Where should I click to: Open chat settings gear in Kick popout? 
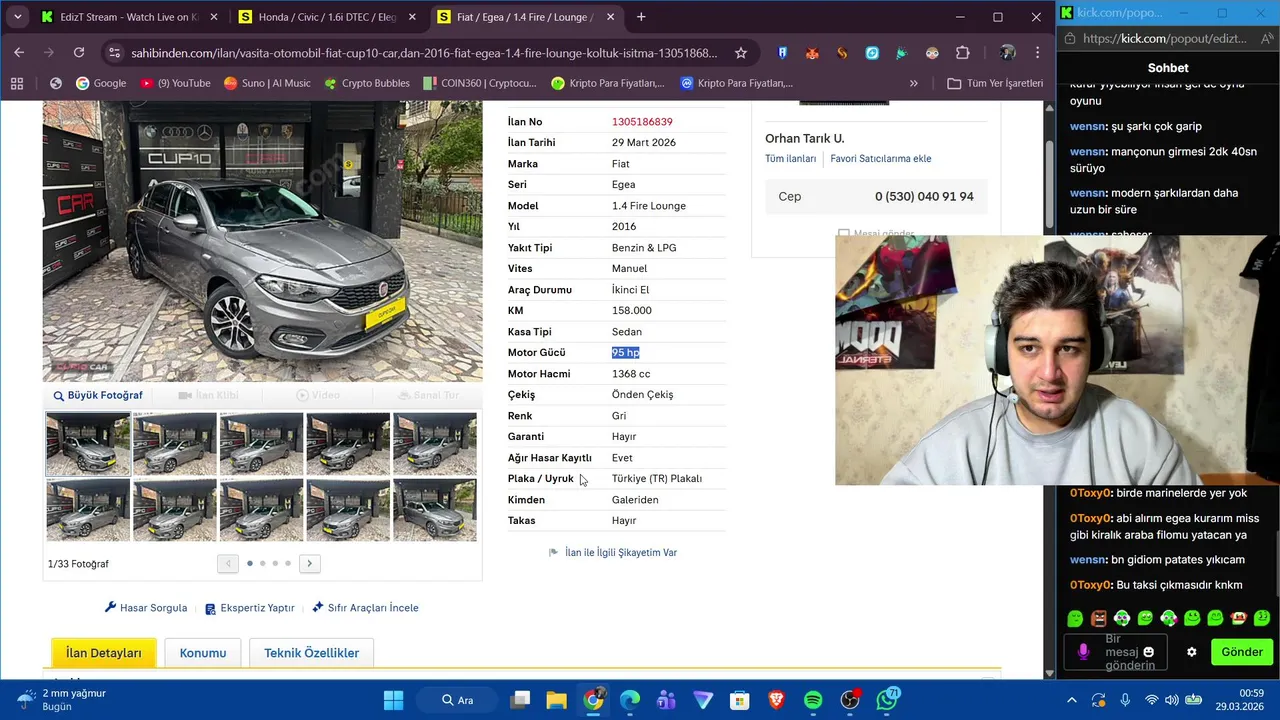click(x=1191, y=652)
